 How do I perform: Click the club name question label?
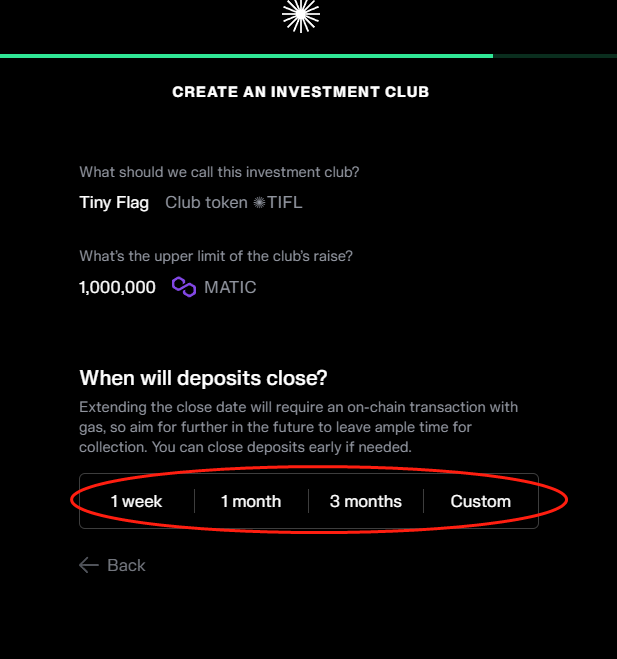click(x=219, y=172)
